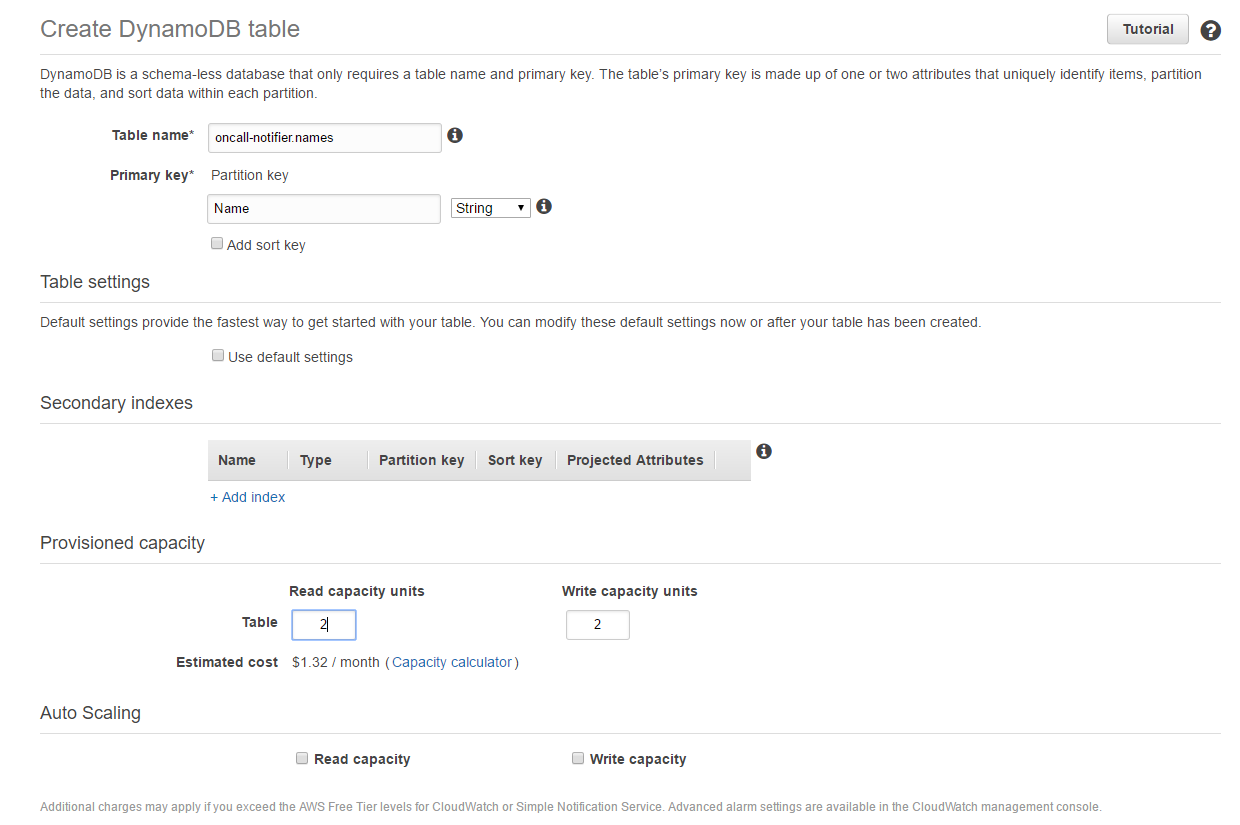1240x825 pixels.
Task: Click the + Add index link
Action: tap(247, 497)
